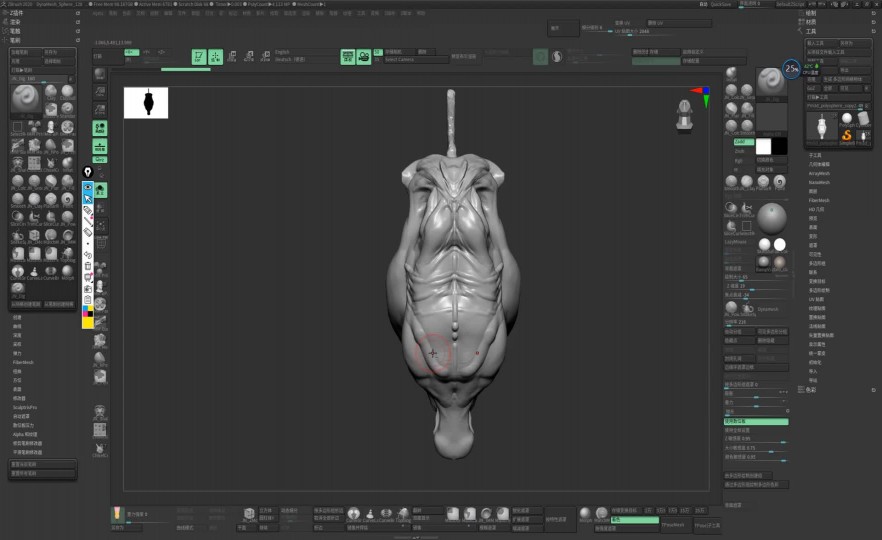Click the undo arrow on annotation bar

pyautogui.click(x=88, y=255)
